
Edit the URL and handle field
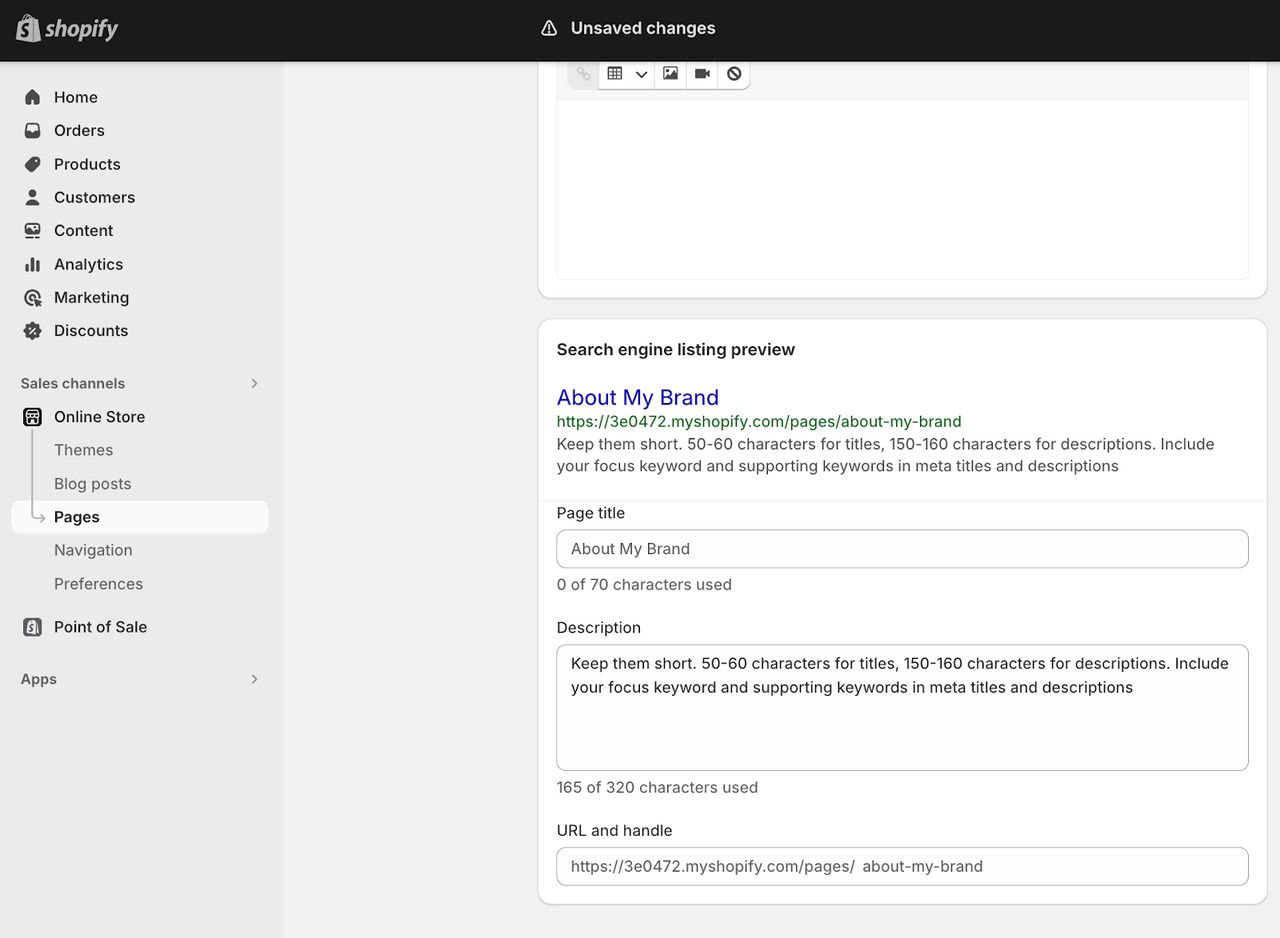[1050, 866]
